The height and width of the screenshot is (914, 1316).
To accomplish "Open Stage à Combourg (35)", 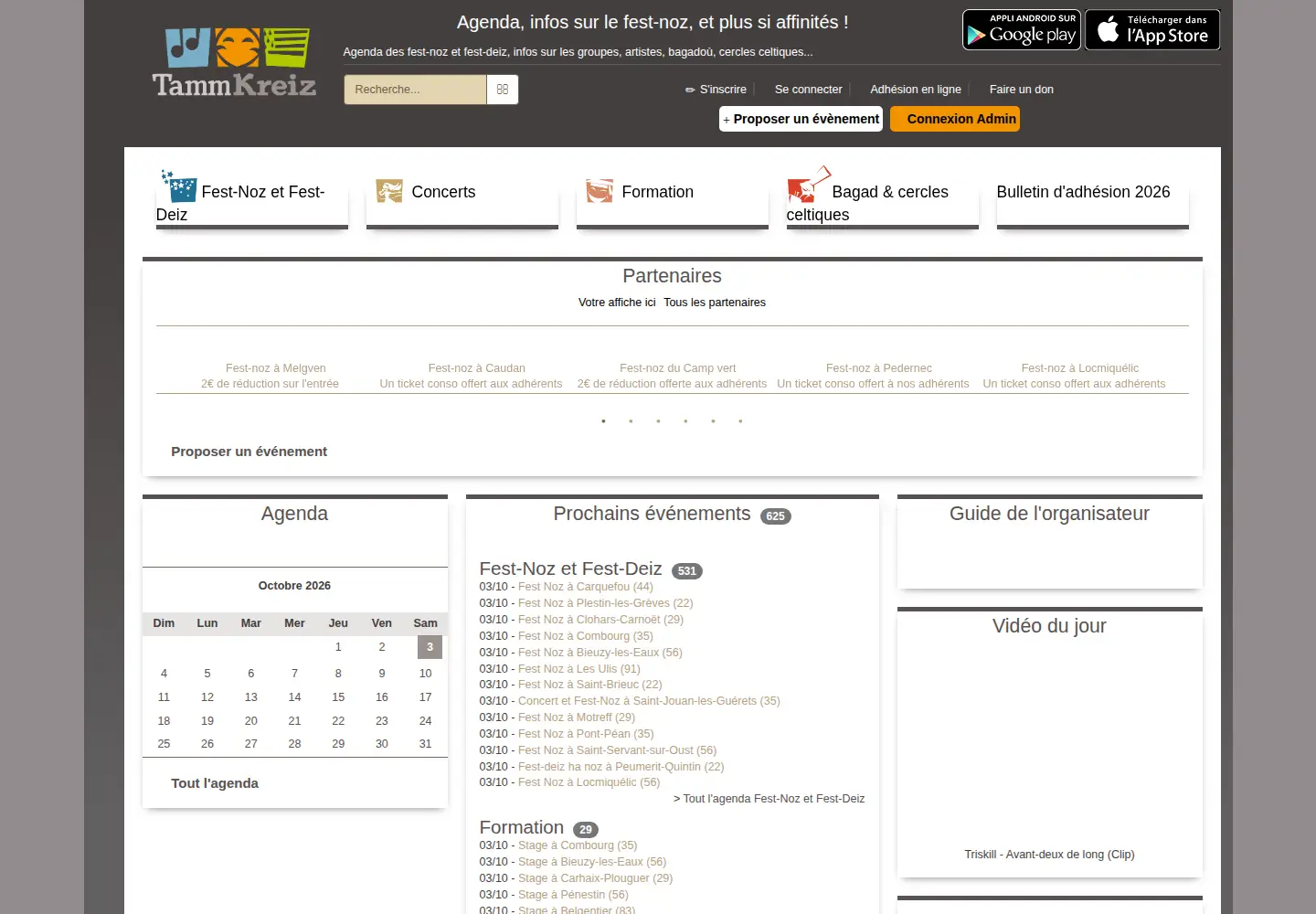I will [578, 845].
